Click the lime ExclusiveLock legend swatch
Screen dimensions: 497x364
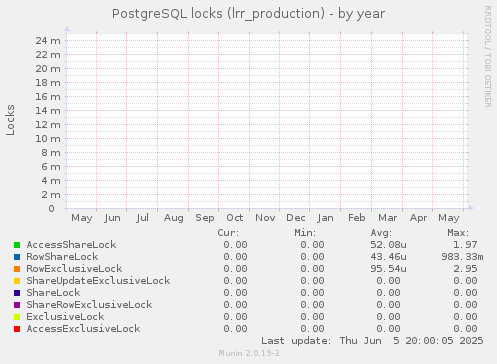(x=17, y=317)
